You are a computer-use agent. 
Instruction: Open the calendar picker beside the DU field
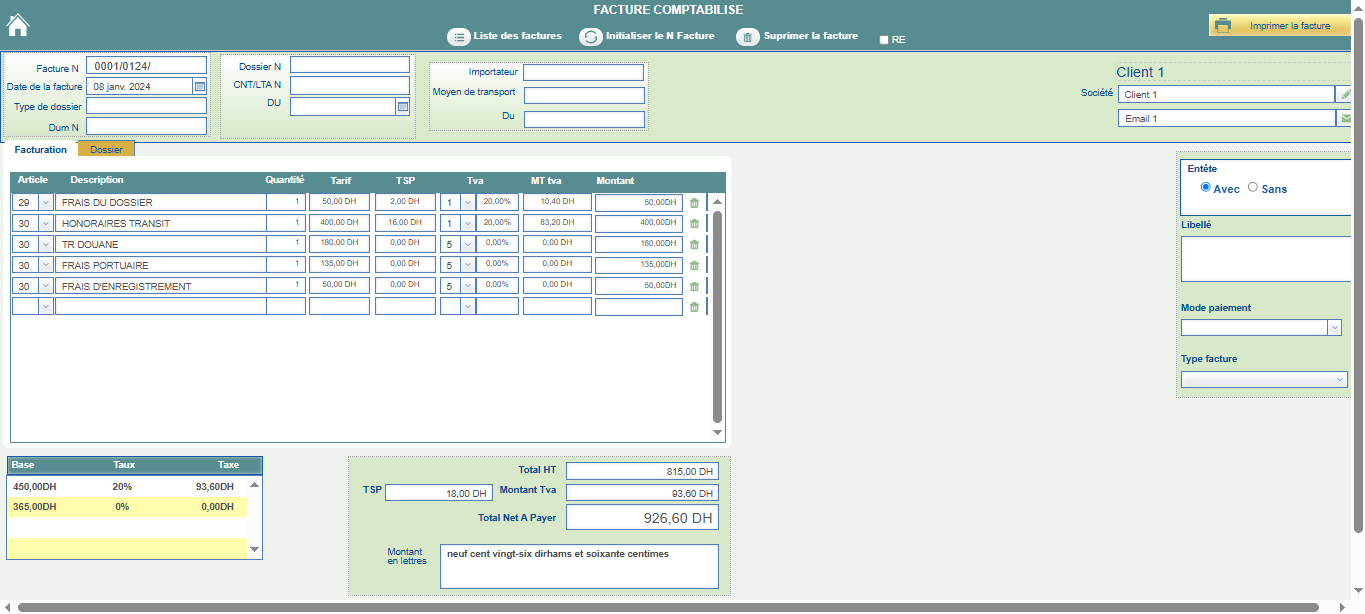[403, 106]
